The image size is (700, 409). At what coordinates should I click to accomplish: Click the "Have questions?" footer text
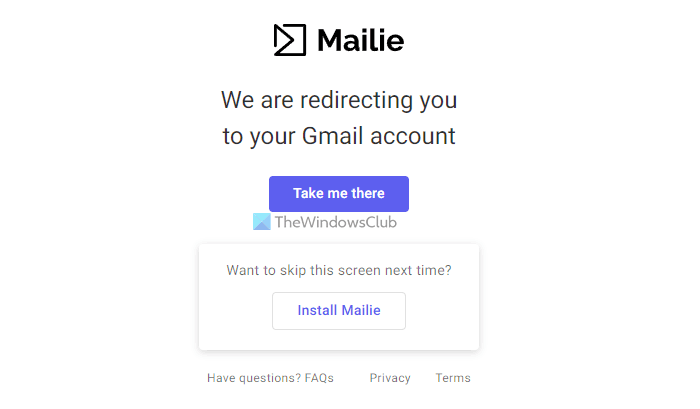pos(254,378)
